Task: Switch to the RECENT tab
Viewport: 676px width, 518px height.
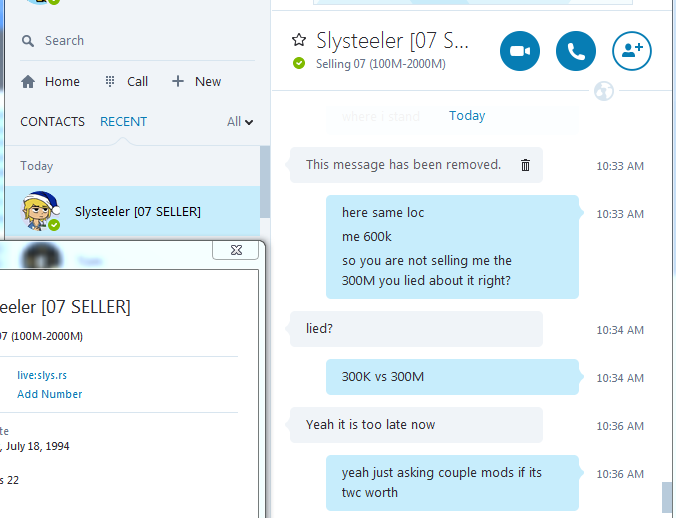Action: pyautogui.click(x=123, y=122)
